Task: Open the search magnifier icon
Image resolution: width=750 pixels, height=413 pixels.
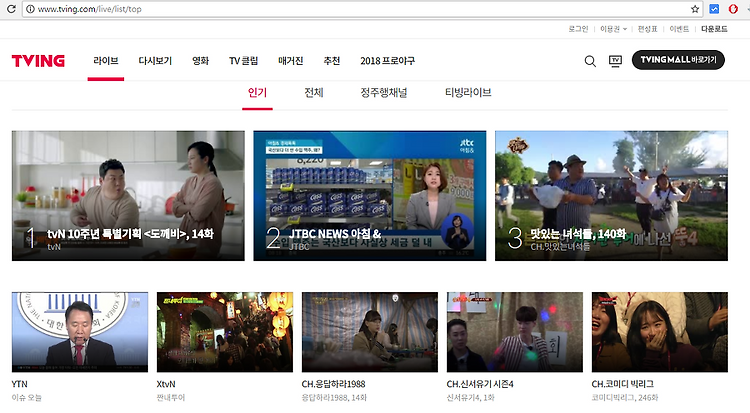Action: point(590,61)
